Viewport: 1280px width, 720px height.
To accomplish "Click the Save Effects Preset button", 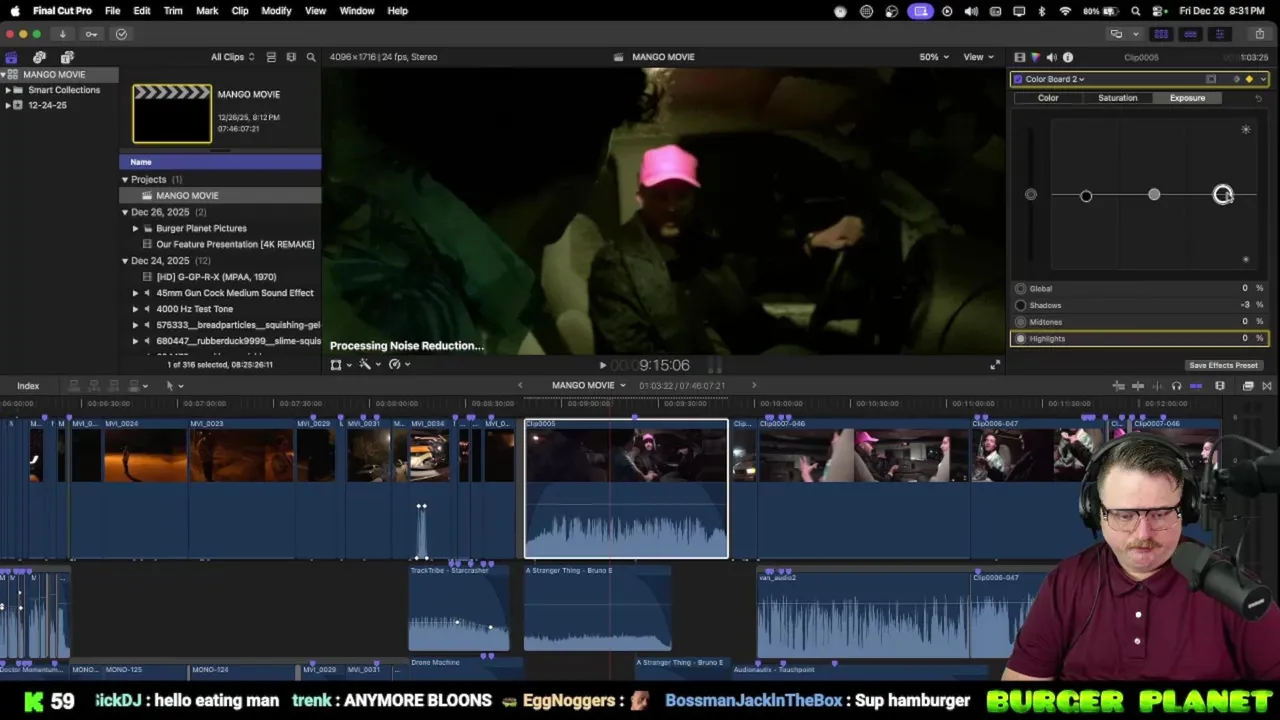I will click(1223, 365).
